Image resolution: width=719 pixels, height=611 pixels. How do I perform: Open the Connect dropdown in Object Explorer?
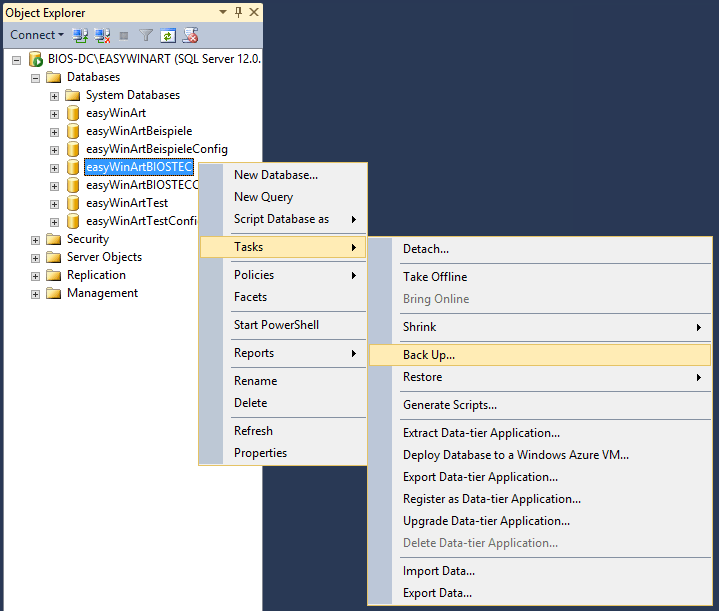(37, 35)
